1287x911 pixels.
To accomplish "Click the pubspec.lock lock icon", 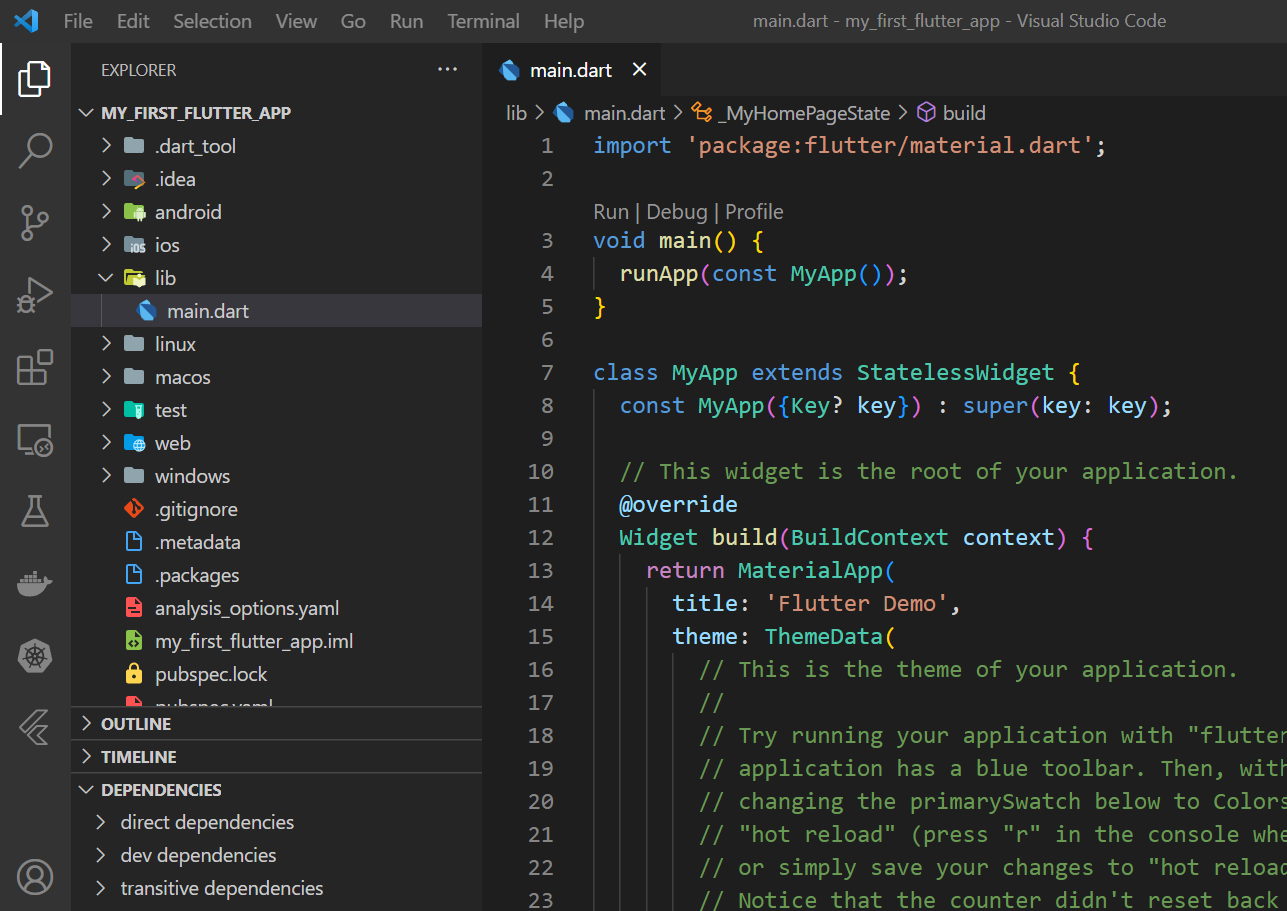I will click(133, 674).
